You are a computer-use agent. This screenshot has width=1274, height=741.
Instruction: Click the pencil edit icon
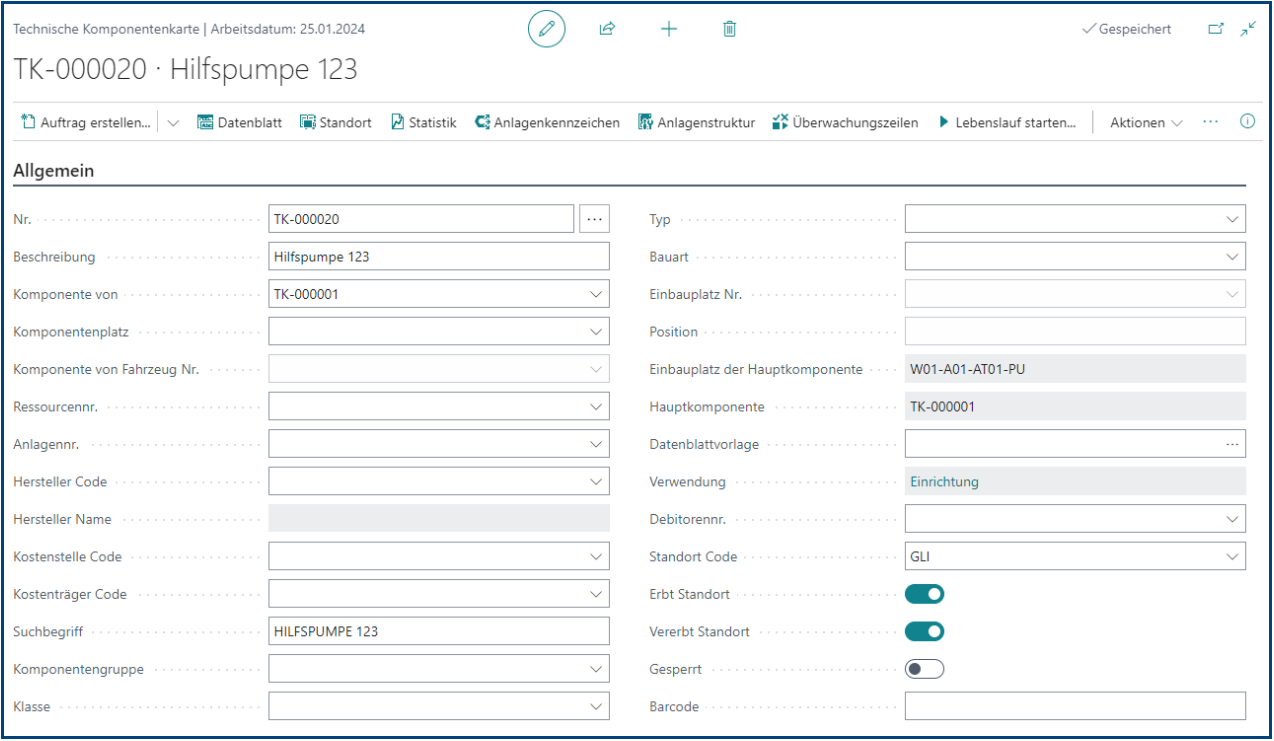[546, 29]
